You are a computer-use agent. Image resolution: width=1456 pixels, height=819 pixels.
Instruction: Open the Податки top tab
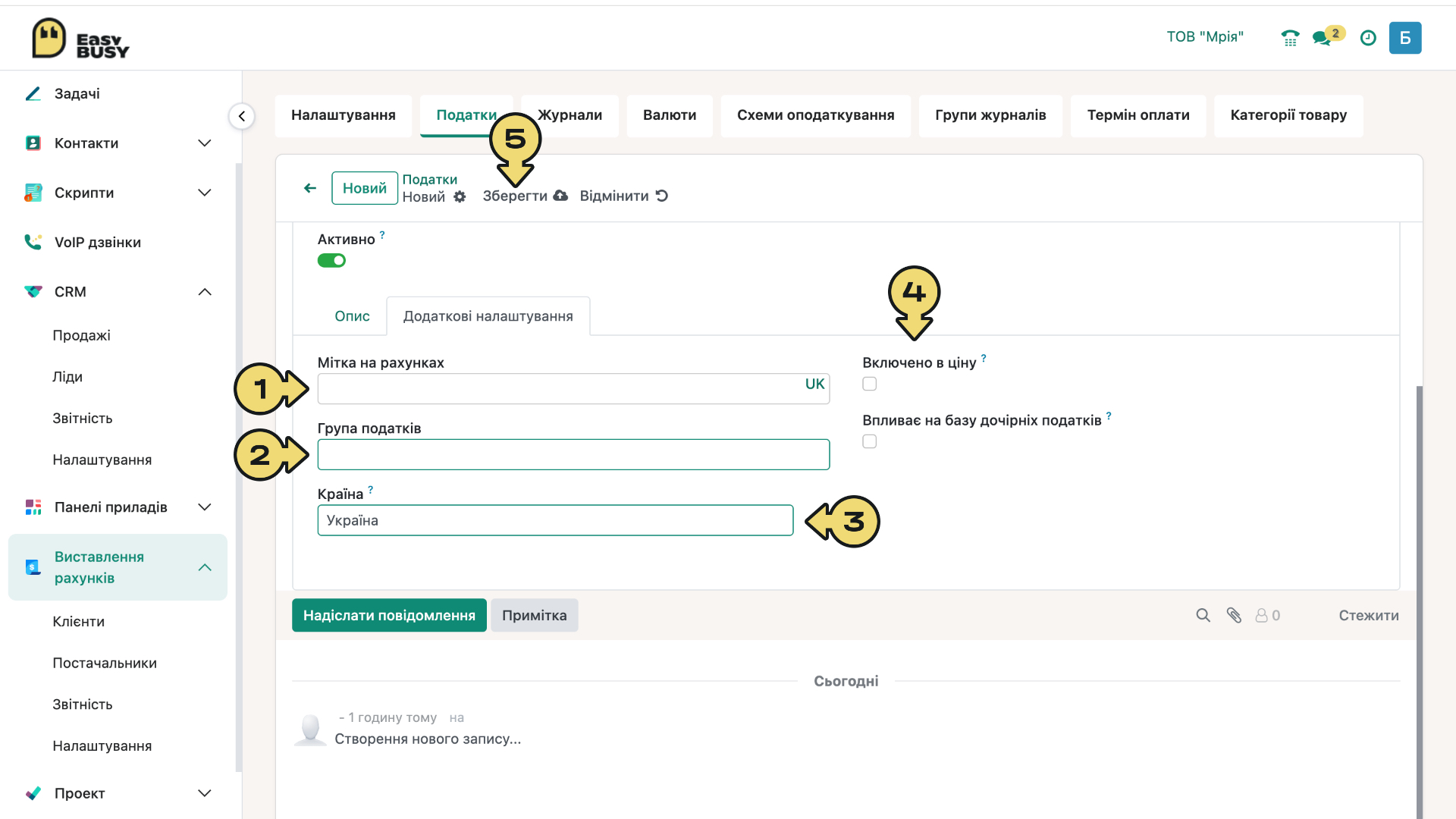pos(466,115)
